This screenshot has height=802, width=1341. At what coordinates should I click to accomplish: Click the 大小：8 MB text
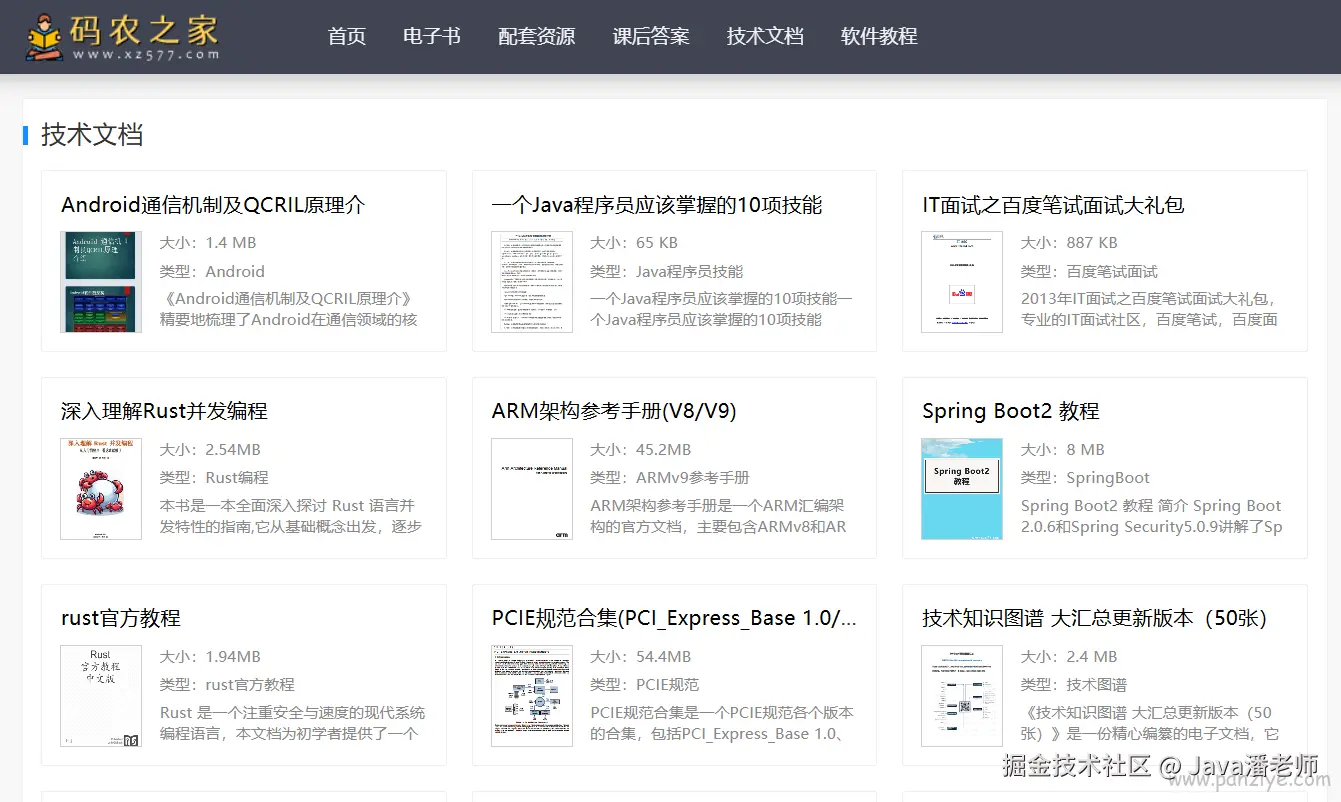tap(1062, 449)
